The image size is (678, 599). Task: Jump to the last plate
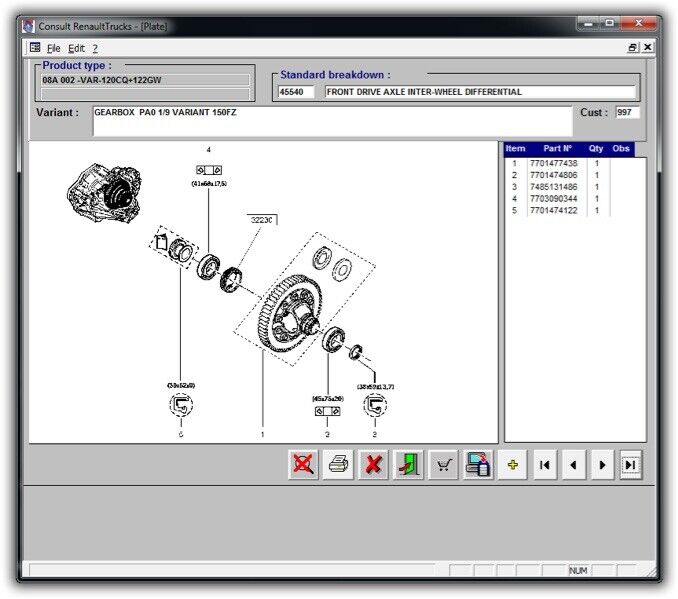[x=631, y=465]
